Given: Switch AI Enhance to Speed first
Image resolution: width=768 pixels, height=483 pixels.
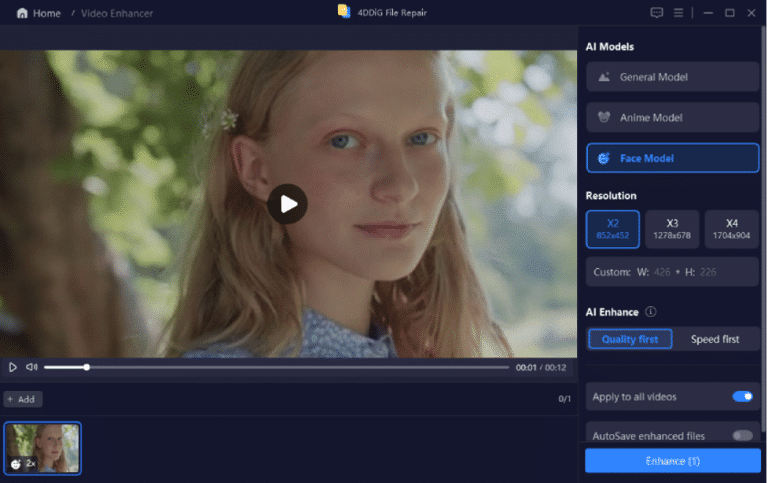Looking at the screenshot, I should [x=715, y=339].
